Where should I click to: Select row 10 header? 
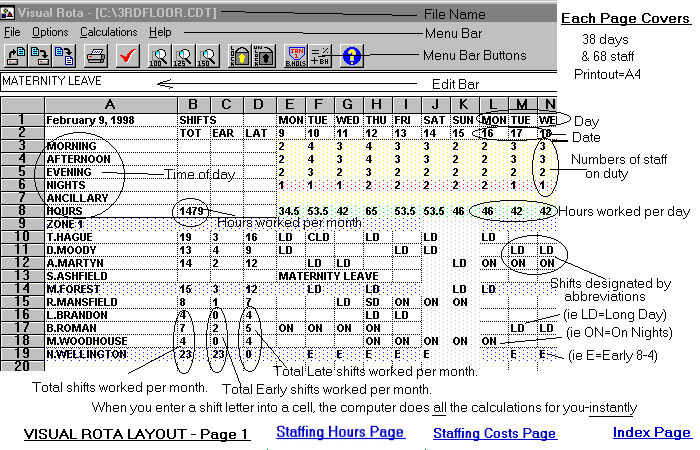tap(22, 237)
